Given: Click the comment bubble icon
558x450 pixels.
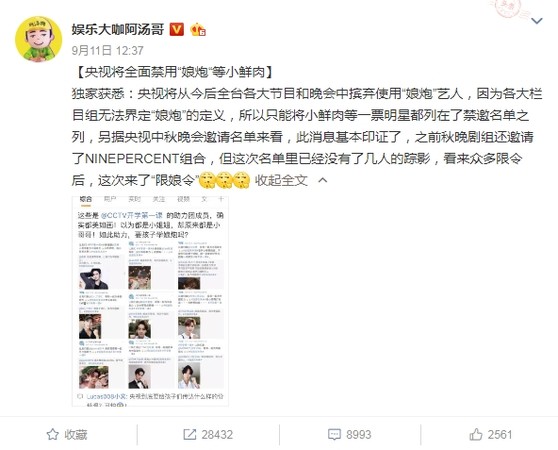Looking at the screenshot, I should pyautogui.click(x=334, y=434).
